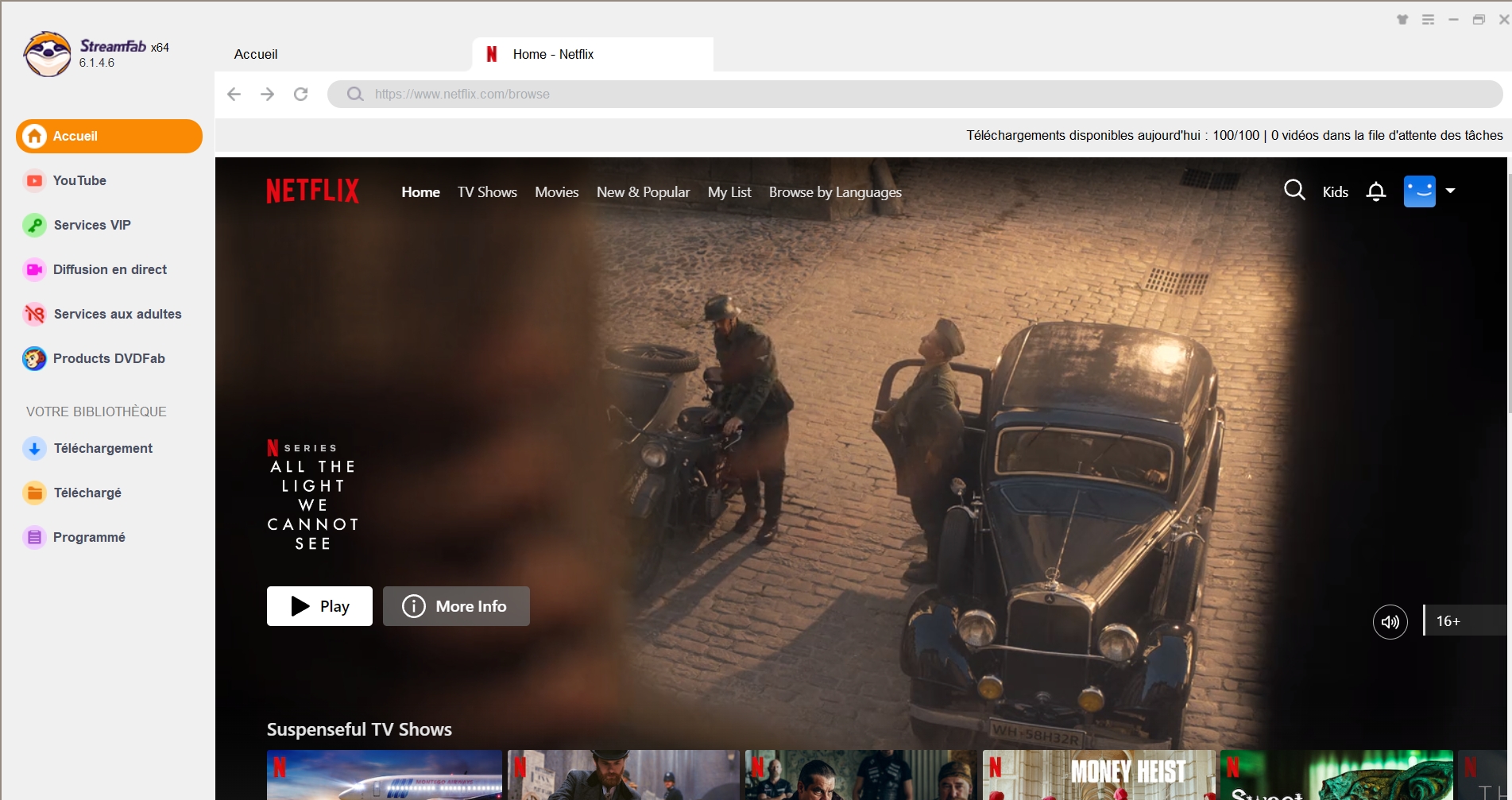Open Netflix notifications bell
Screen dimensions: 1512x800
coord(1376,191)
